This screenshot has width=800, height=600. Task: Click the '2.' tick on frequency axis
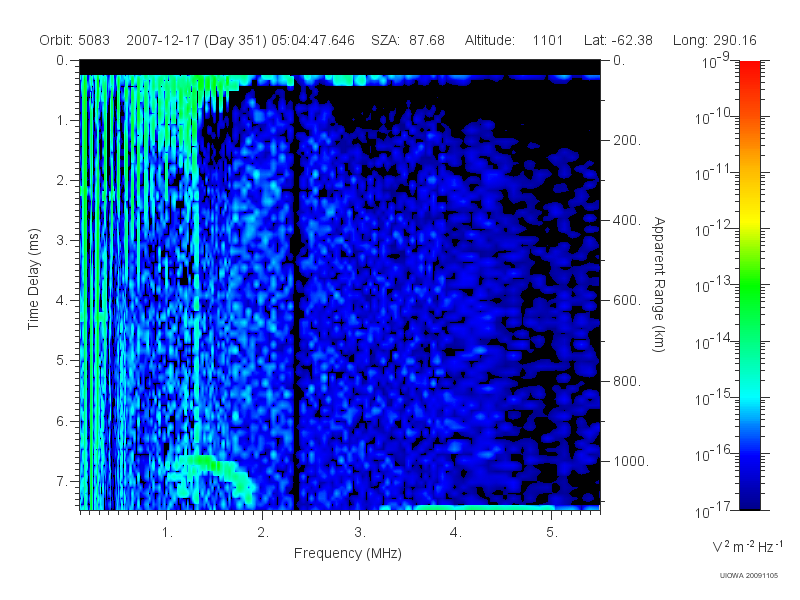pos(263,533)
